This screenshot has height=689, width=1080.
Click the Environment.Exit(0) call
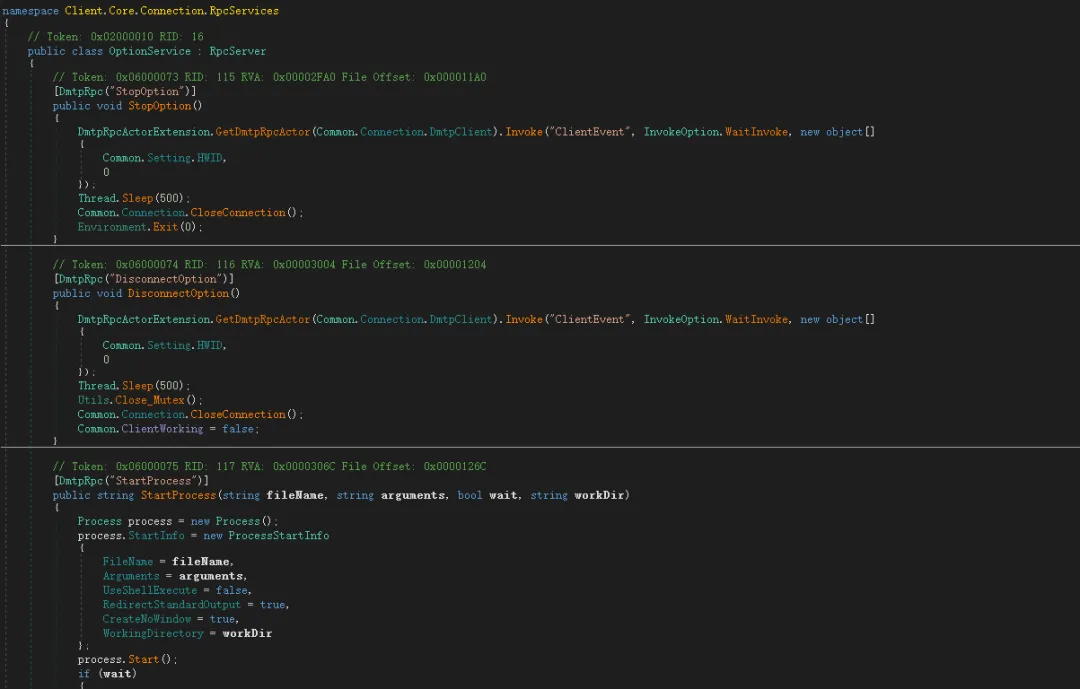(140, 227)
